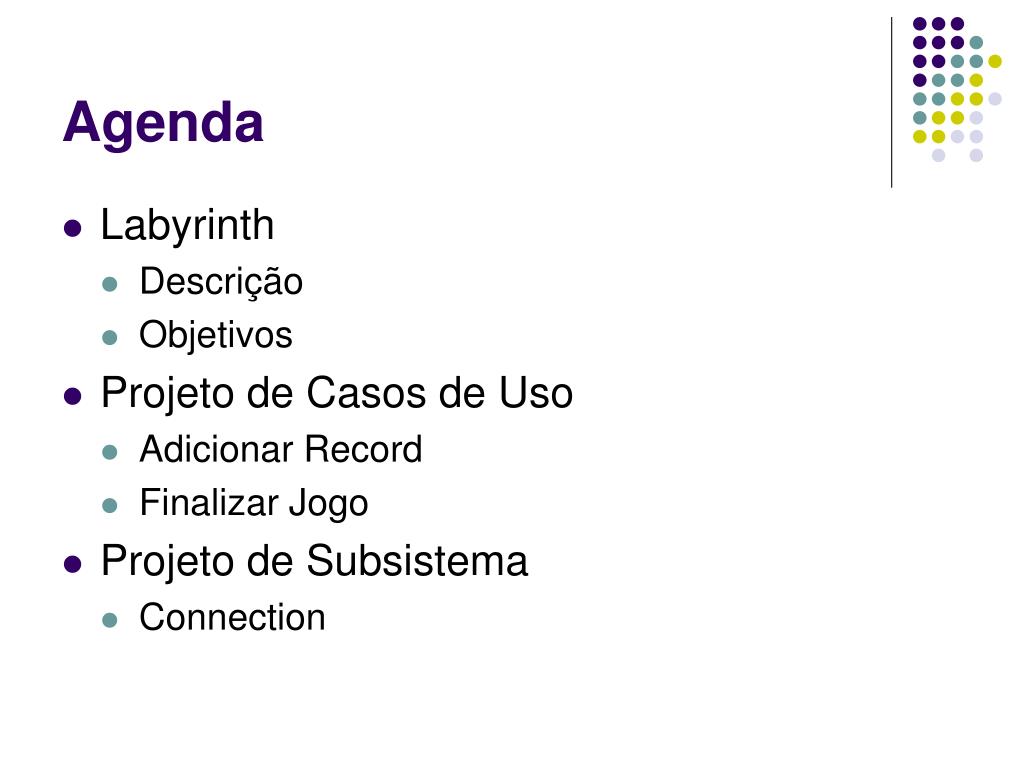
Task: Click the teal bullet beside Adicionar Record
Action: click(x=110, y=452)
